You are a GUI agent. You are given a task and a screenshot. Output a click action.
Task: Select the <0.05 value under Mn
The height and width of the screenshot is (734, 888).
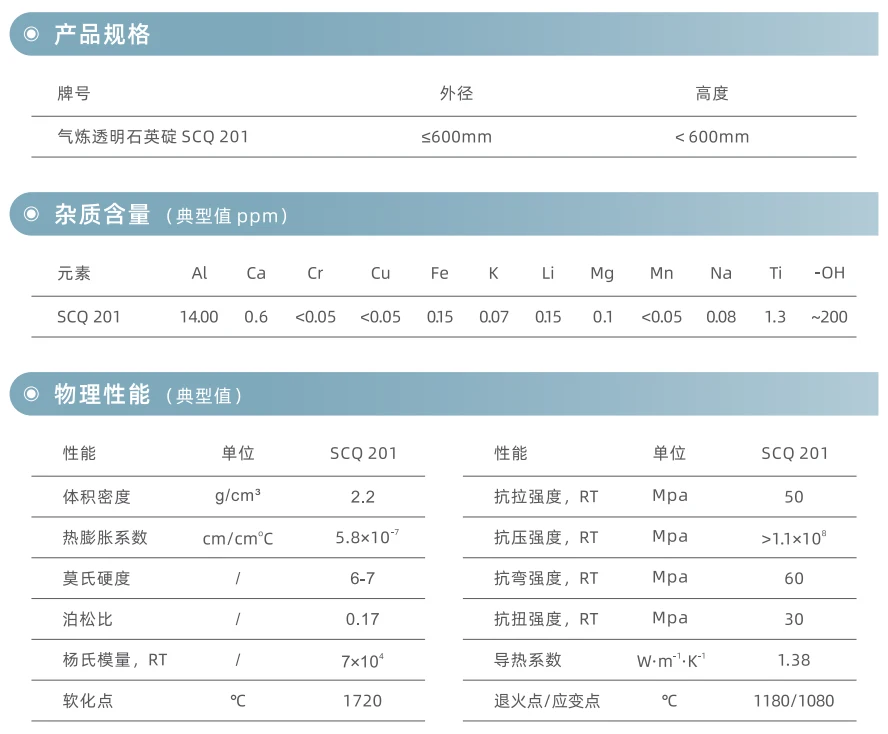click(661, 317)
